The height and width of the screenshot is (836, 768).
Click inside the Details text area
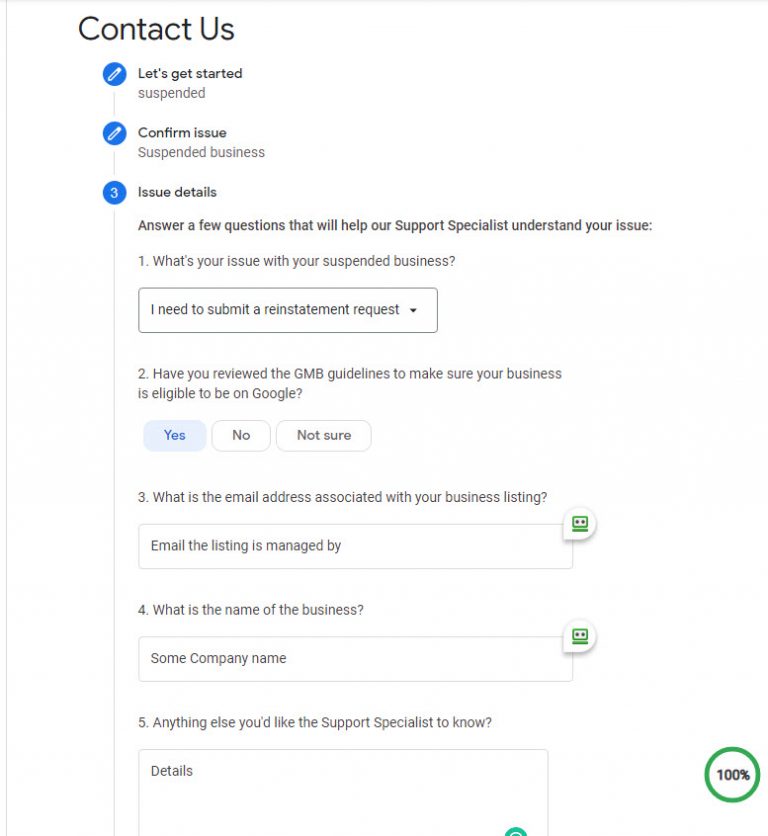(x=342, y=790)
